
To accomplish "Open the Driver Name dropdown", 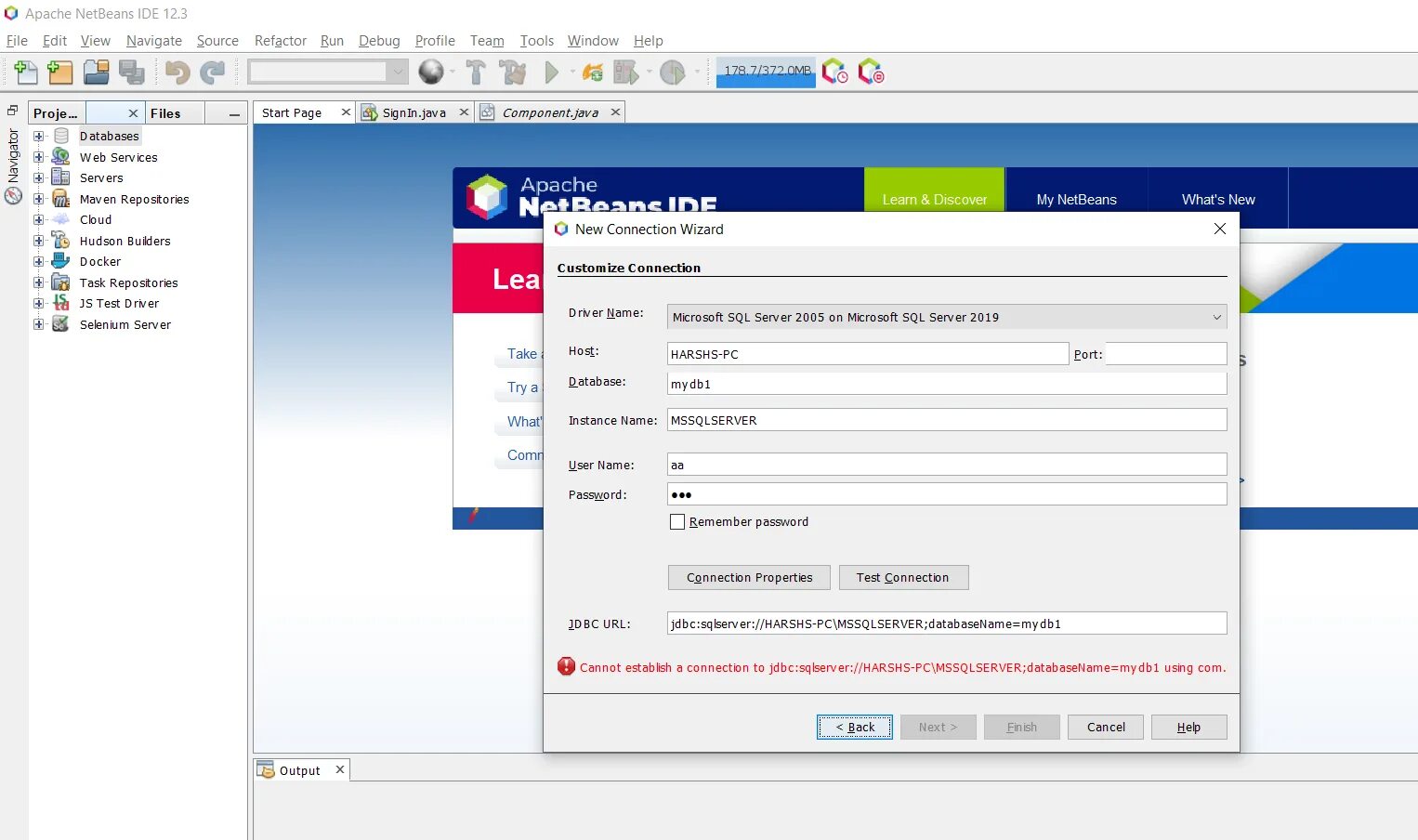I will point(947,317).
